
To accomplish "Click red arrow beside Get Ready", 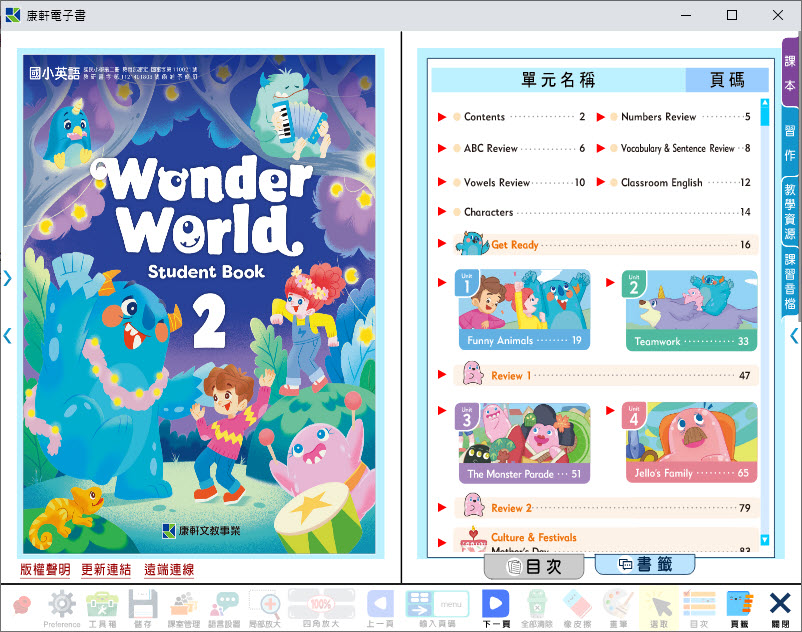I will [442, 243].
